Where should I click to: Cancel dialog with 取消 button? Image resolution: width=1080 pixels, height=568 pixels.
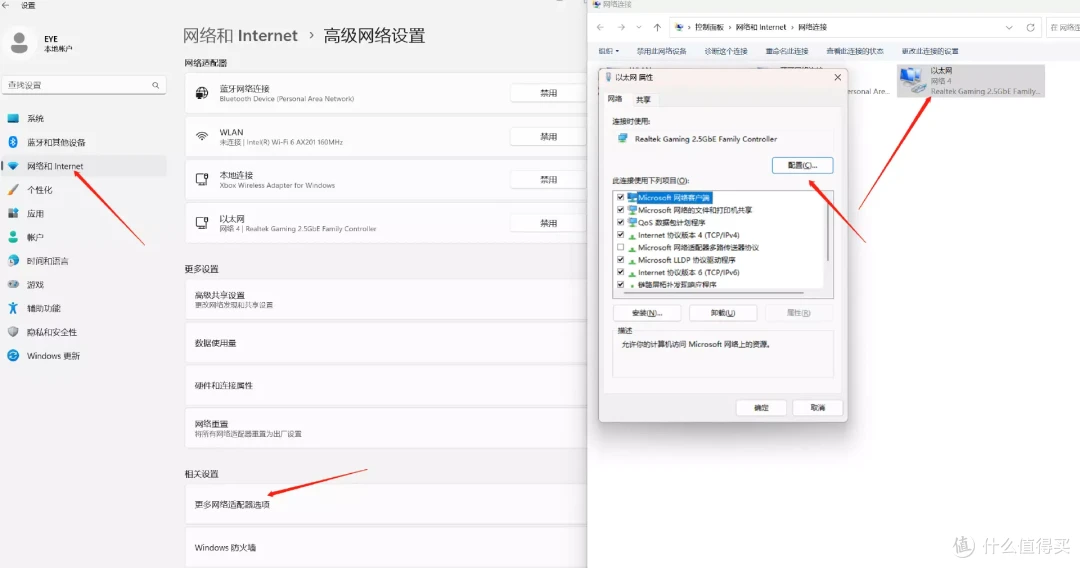[818, 408]
